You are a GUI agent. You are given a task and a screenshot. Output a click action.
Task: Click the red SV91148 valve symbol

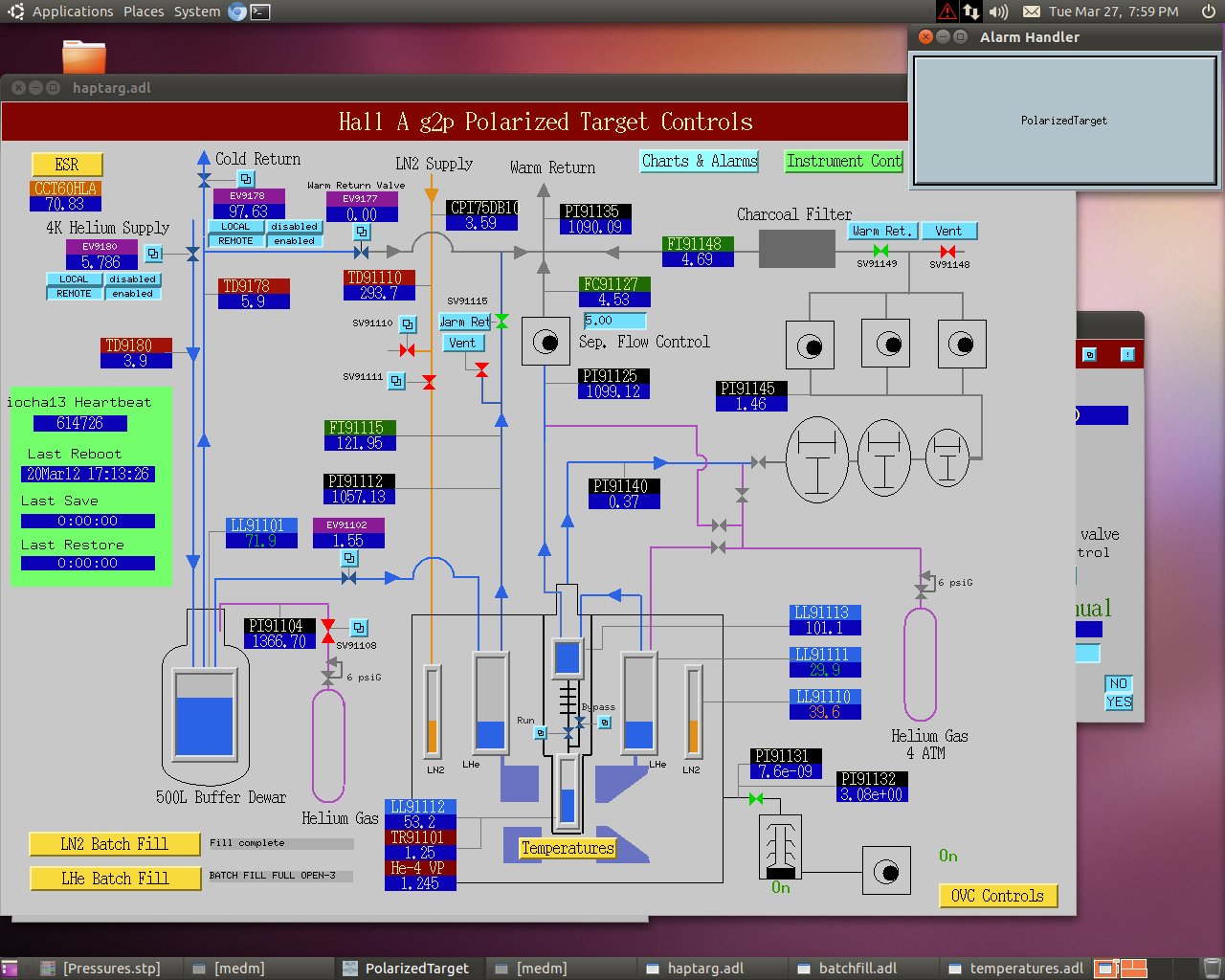click(x=947, y=251)
